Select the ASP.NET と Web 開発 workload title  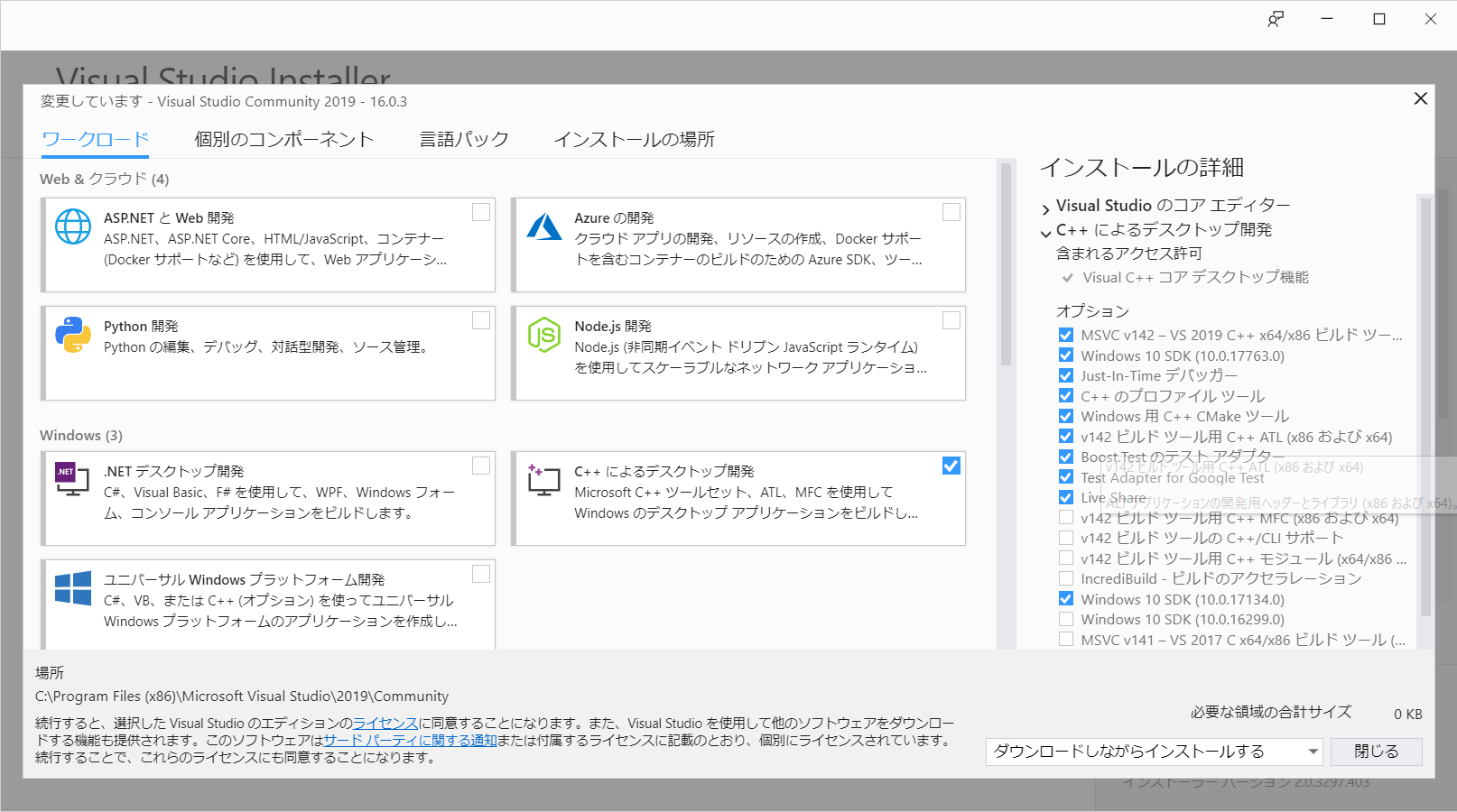click(169, 218)
